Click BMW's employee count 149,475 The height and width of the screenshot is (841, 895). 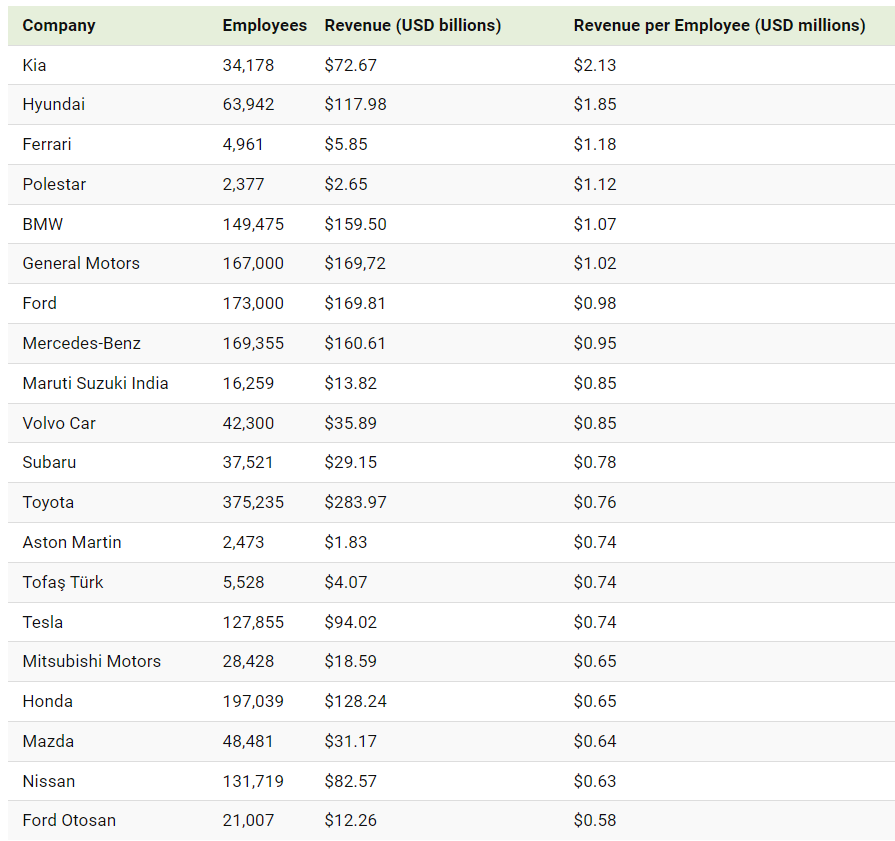[x=253, y=224]
